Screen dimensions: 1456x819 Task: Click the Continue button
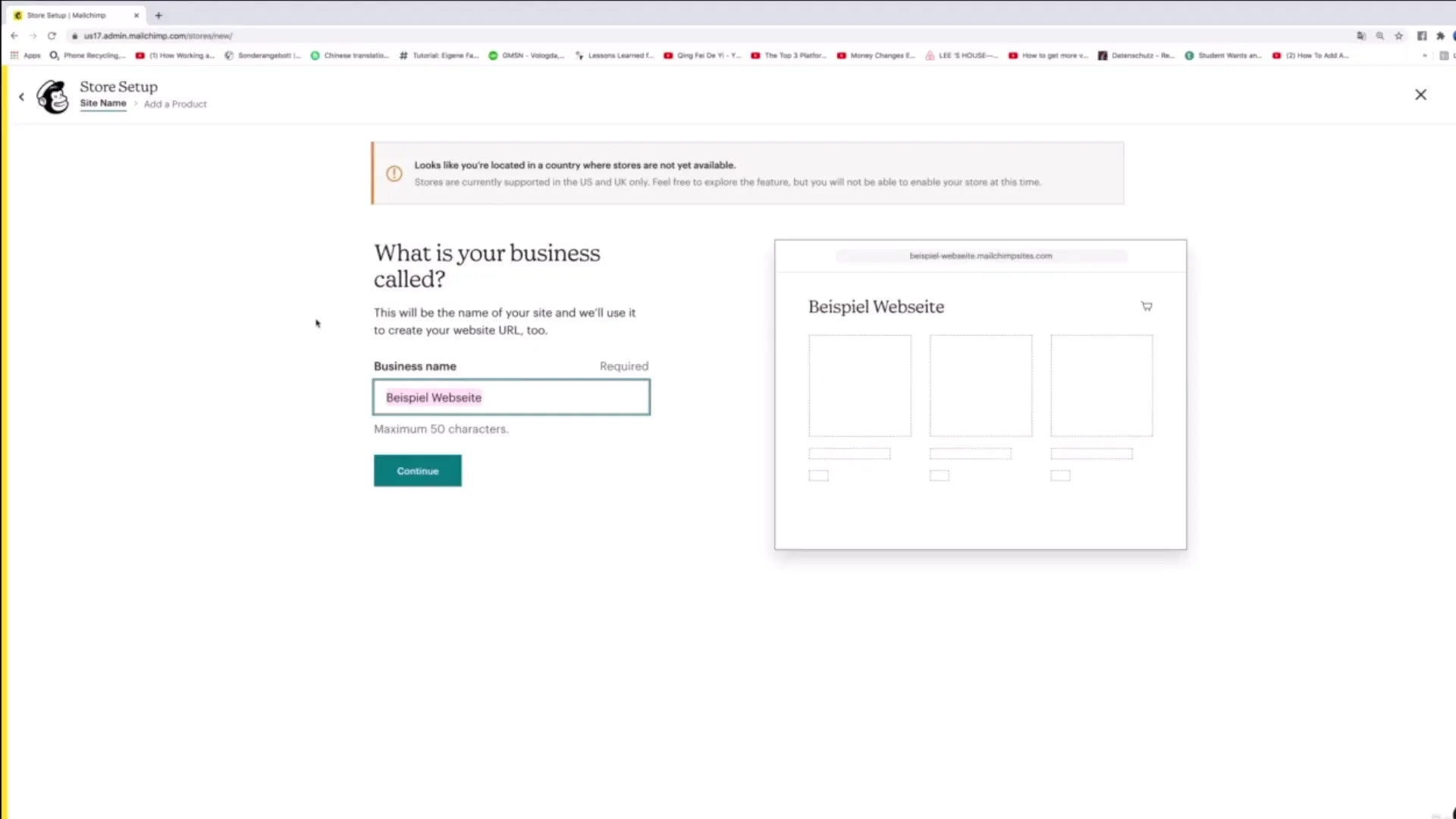[417, 471]
